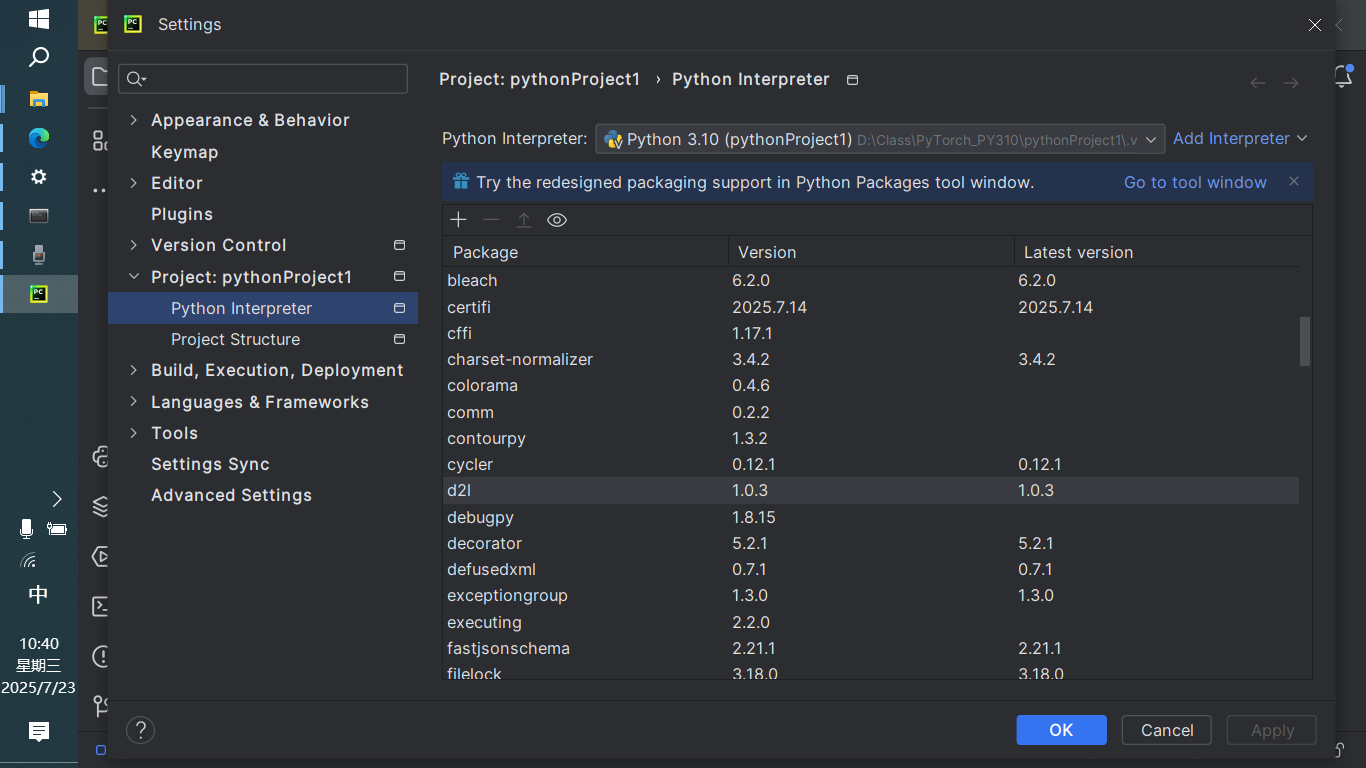Image resolution: width=1366 pixels, height=768 pixels.
Task: Expand the Tools section
Action: pos(134,433)
